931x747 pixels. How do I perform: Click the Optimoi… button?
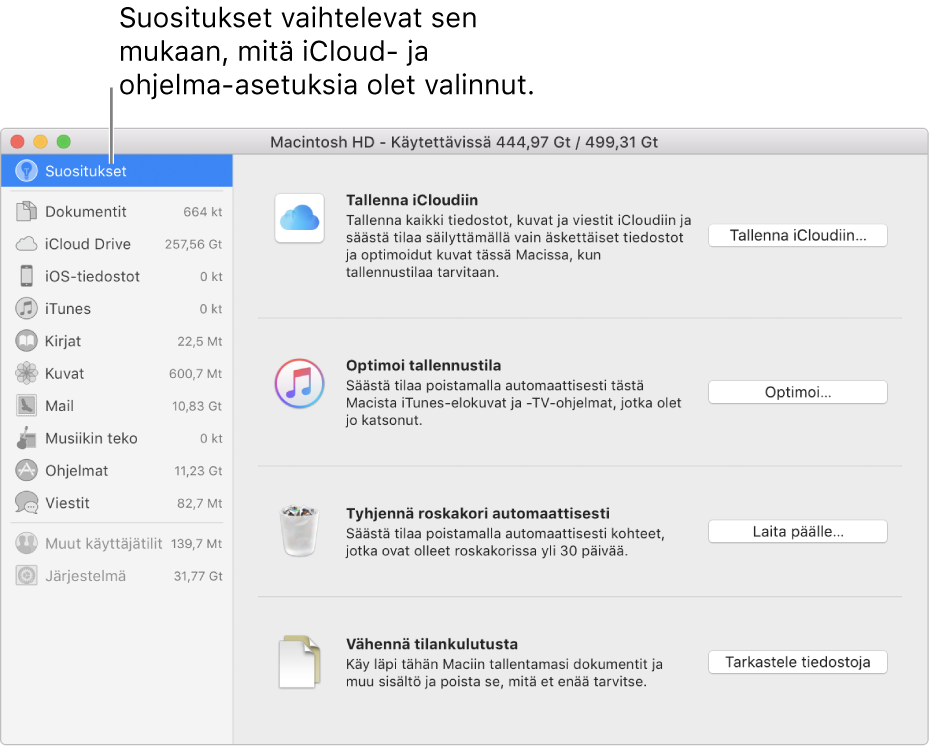coord(797,392)
